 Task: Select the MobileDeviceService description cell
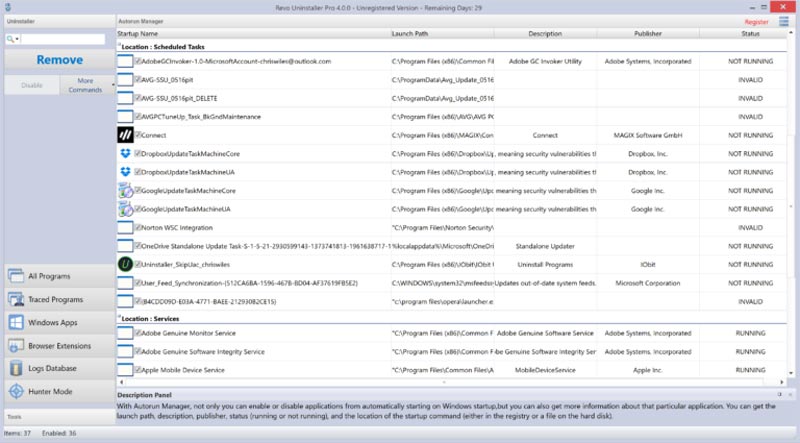[545, 370]
